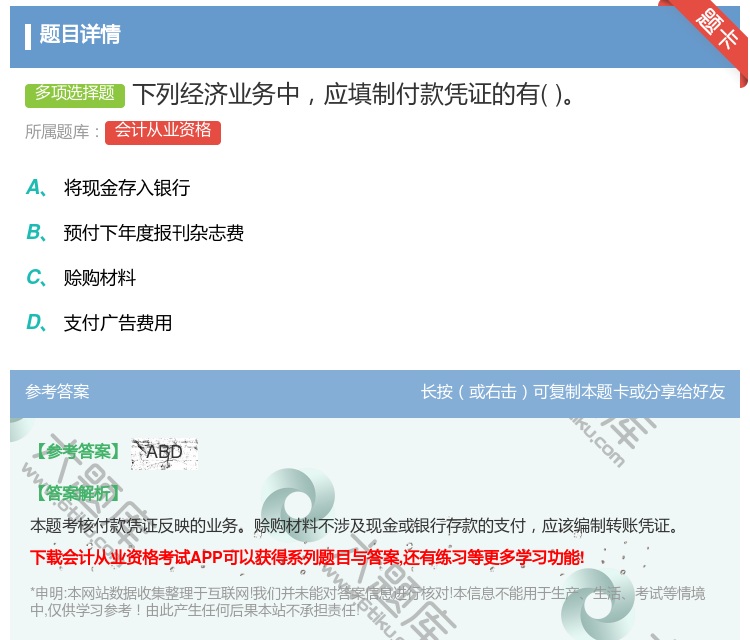Screen dimensions: 750x640
Task: Click the copy or share hint text
Action: [x=573, y=392]
